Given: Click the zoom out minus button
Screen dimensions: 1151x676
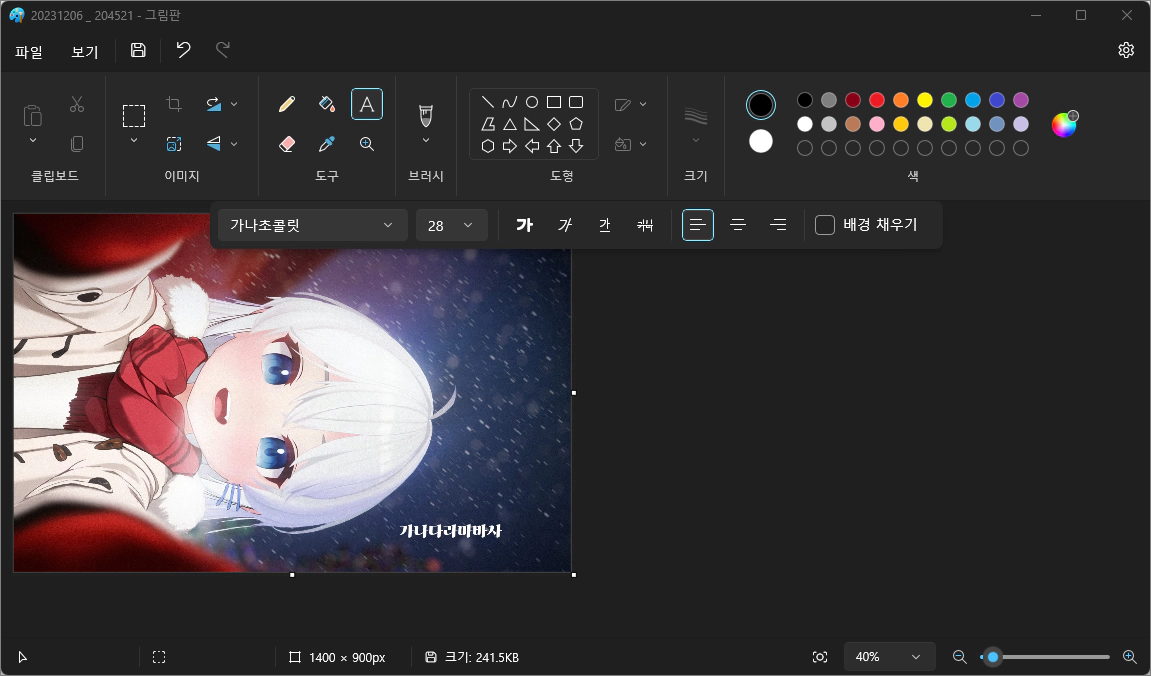Looking at the screenshot, I should pos(959,657).
